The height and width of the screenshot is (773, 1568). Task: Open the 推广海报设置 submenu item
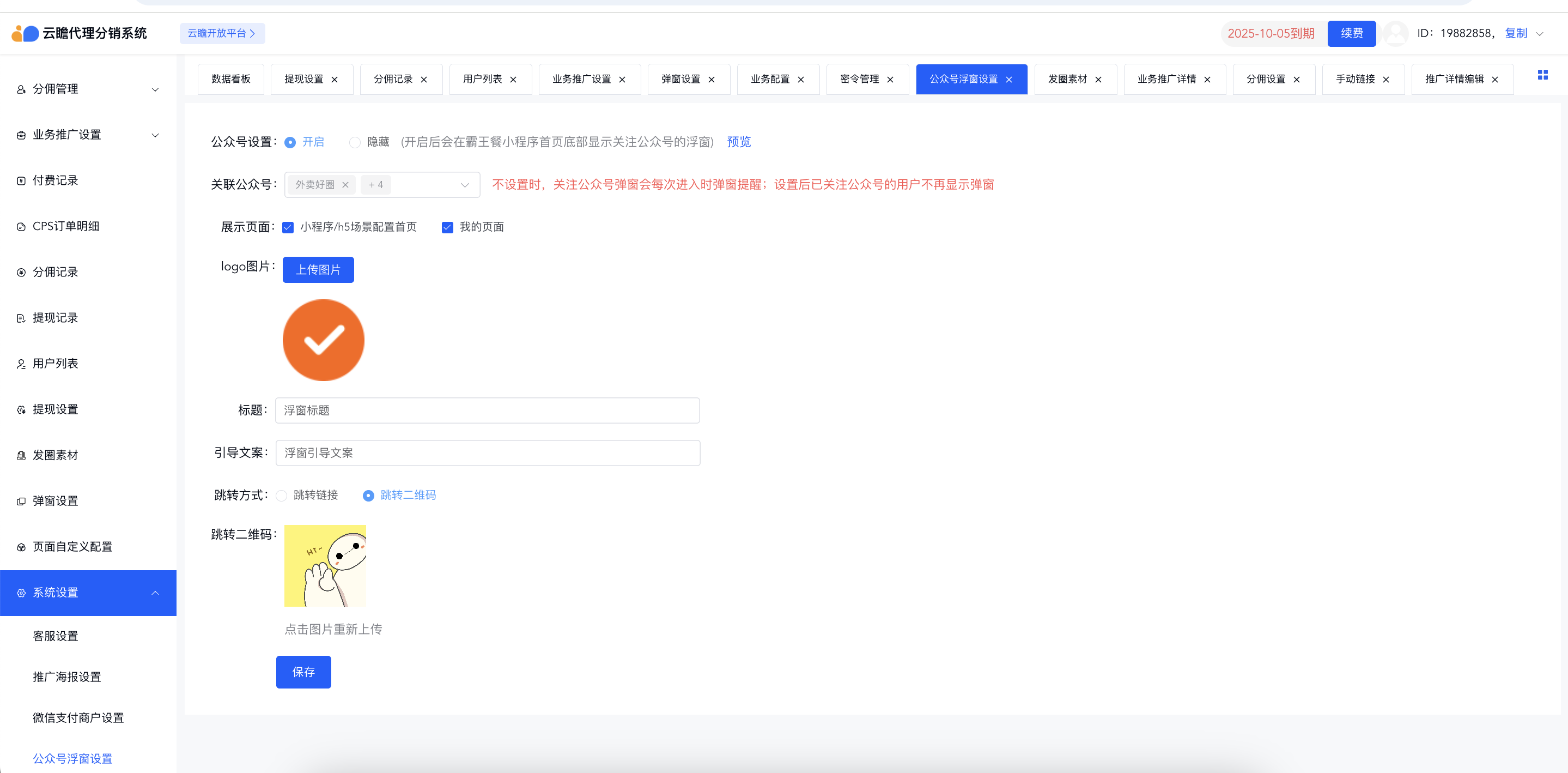pyautogui.click(x=67, y=677)
